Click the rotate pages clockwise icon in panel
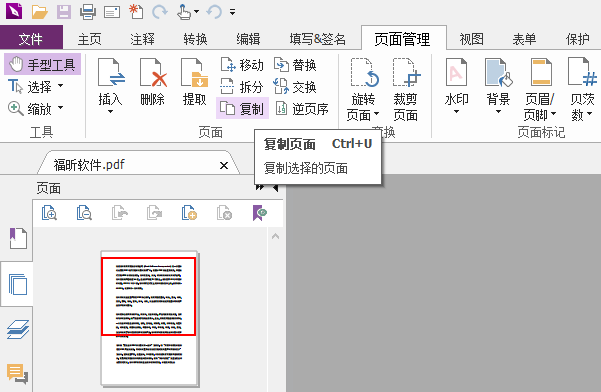 coord(154,213)
